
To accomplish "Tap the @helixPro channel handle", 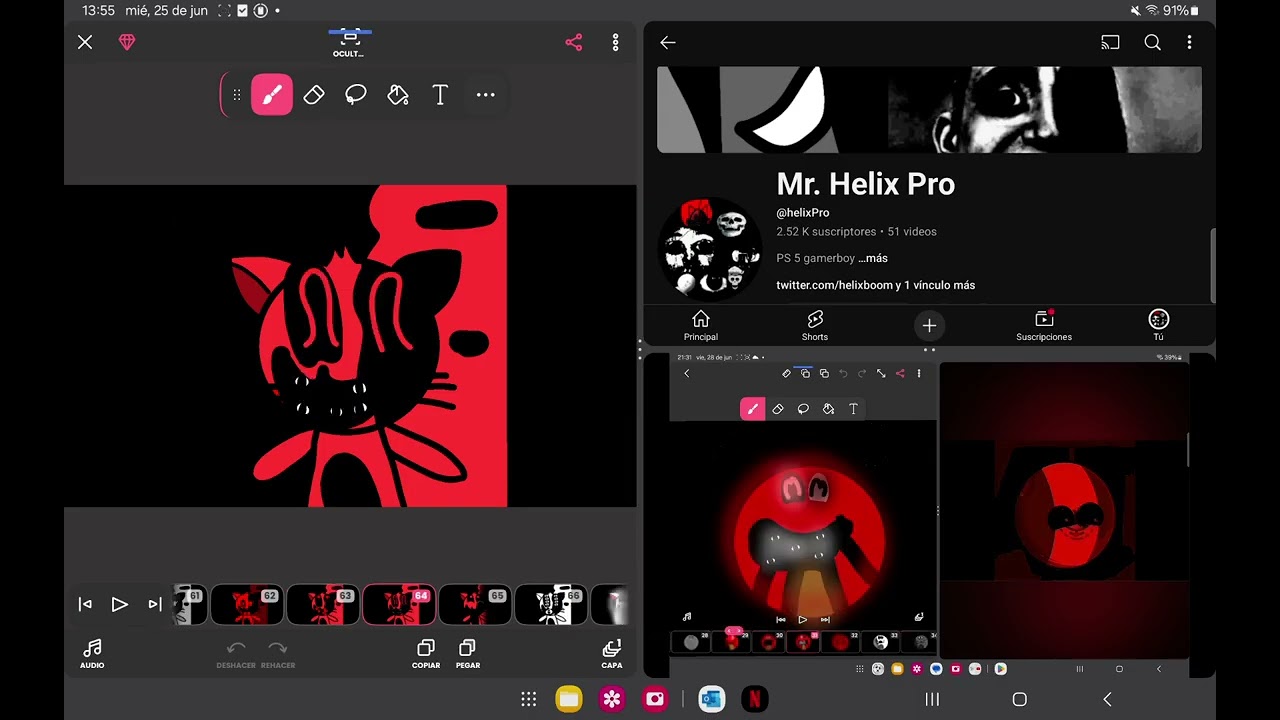I will (x=803, y=212).
